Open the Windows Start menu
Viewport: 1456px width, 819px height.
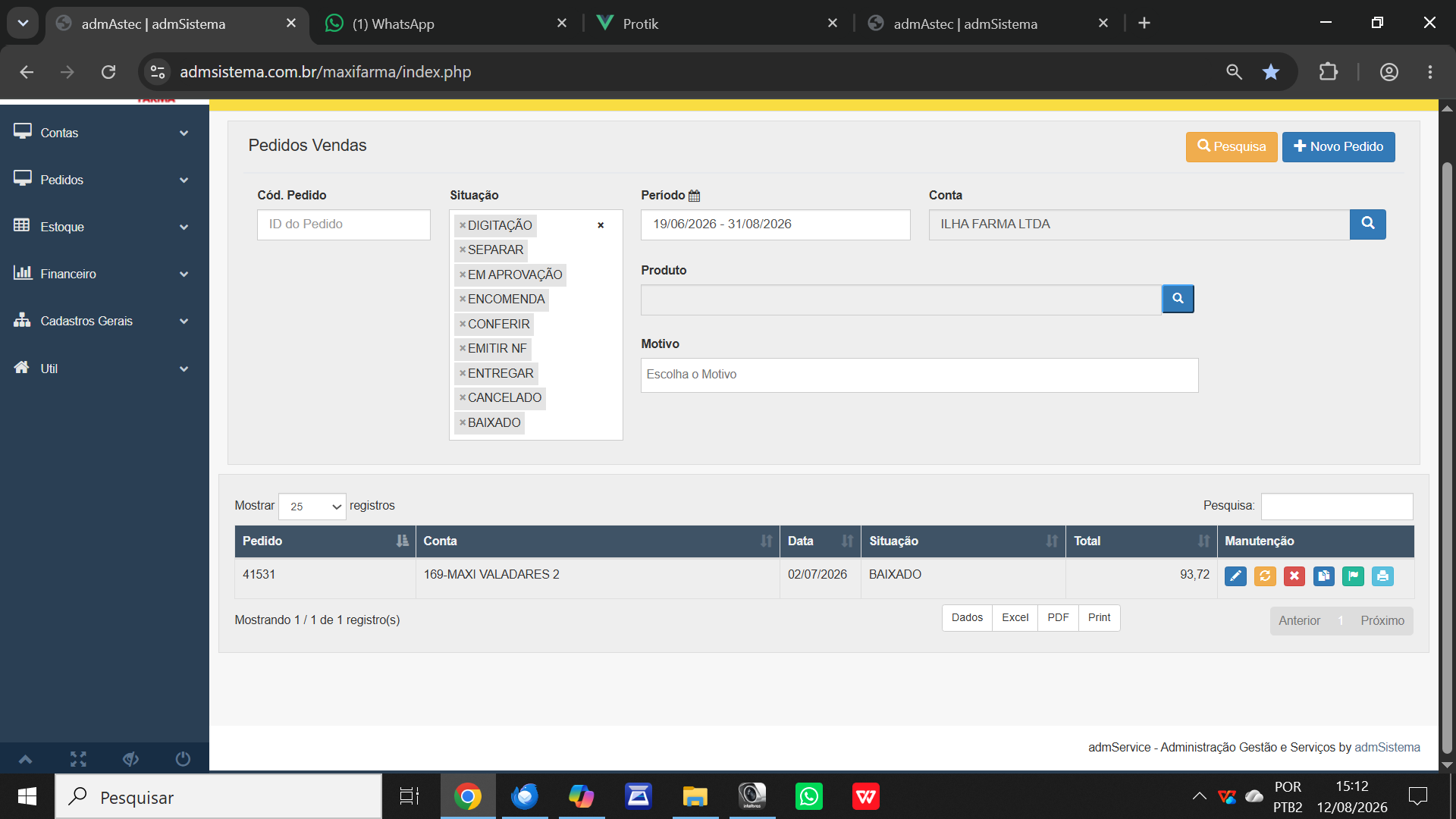point(27,796)
